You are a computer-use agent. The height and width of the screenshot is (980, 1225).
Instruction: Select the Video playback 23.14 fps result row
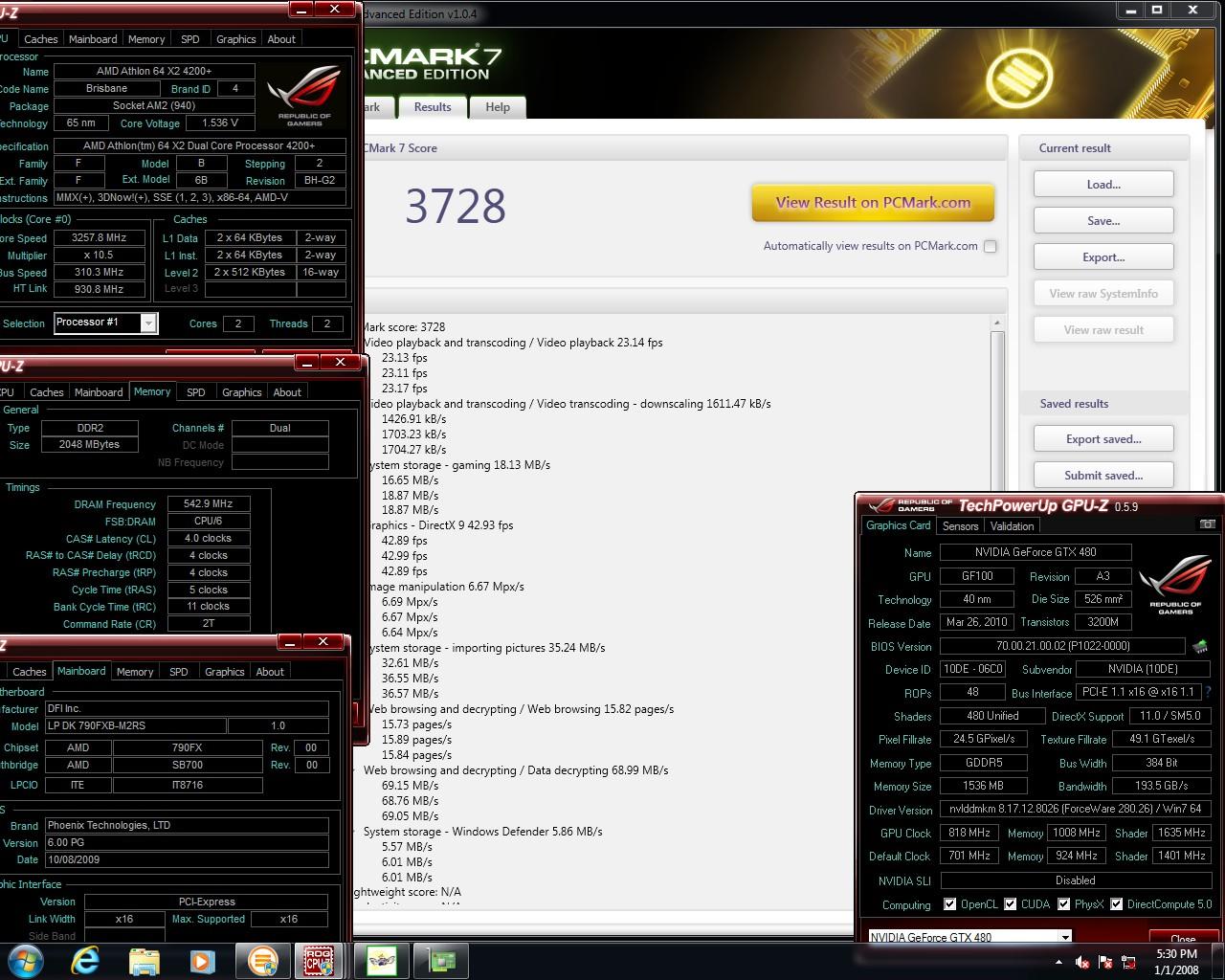[x=513, y=343]
